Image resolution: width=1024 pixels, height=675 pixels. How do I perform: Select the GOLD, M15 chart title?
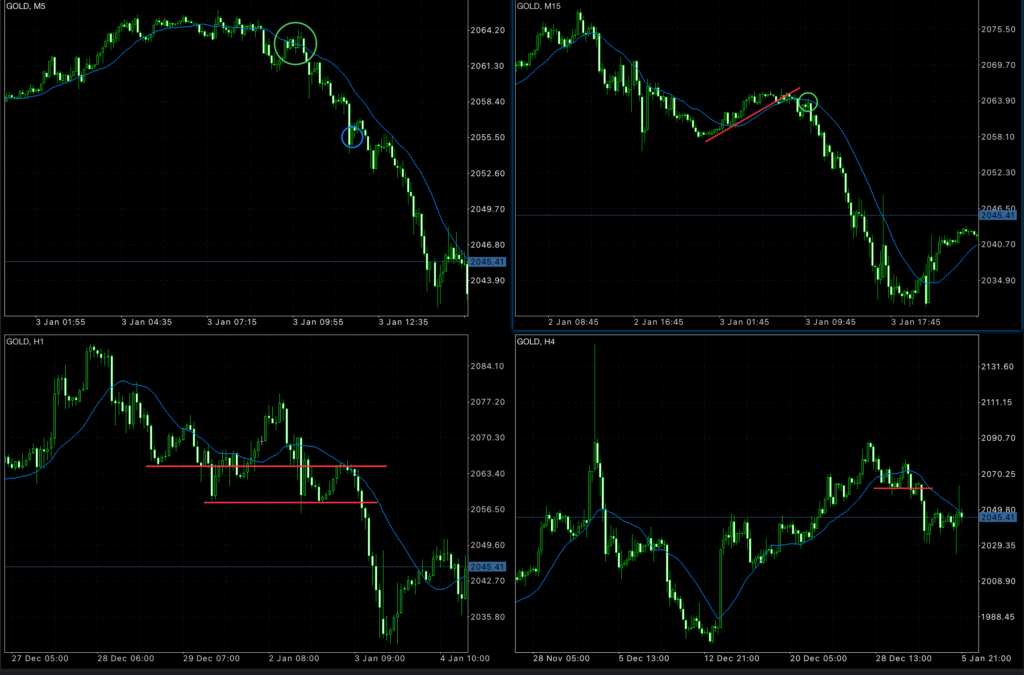pyautogui.click(x=539, y=7)
